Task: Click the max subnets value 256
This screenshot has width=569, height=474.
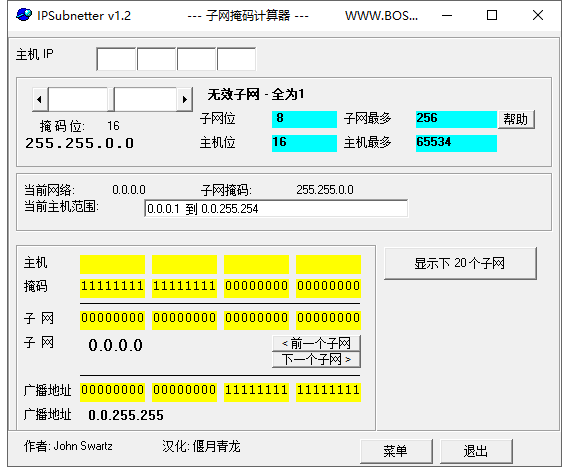Action: coord(456,119)
